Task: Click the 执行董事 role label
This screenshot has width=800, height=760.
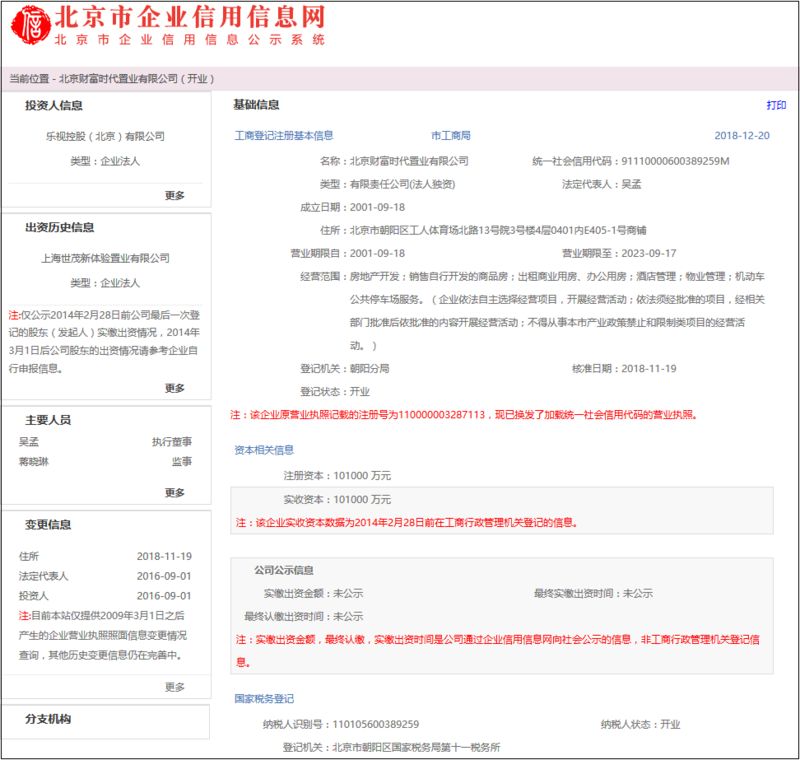Action: 172,442
